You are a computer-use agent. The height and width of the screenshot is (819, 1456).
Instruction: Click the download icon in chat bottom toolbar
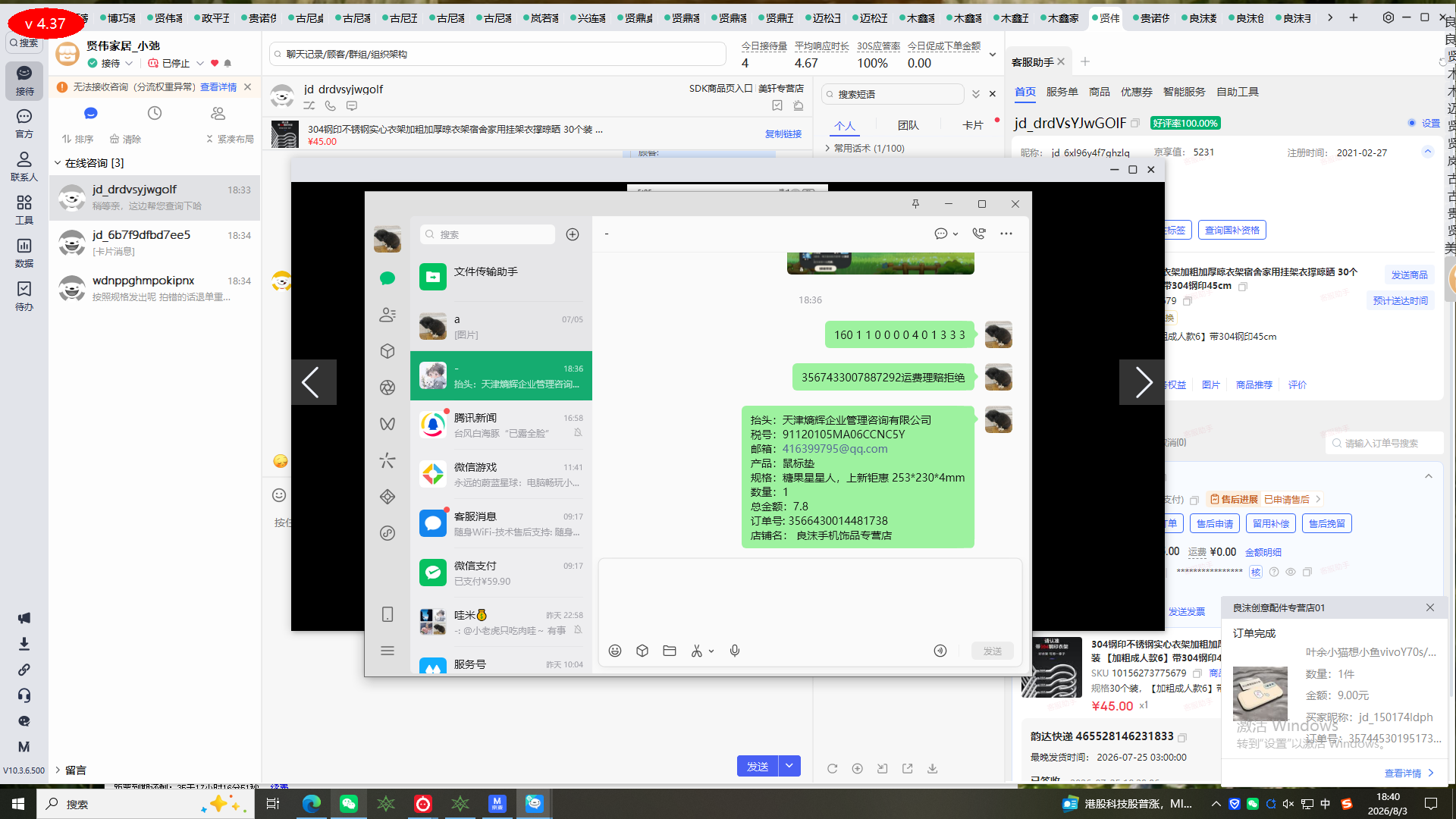coord(932,768)
